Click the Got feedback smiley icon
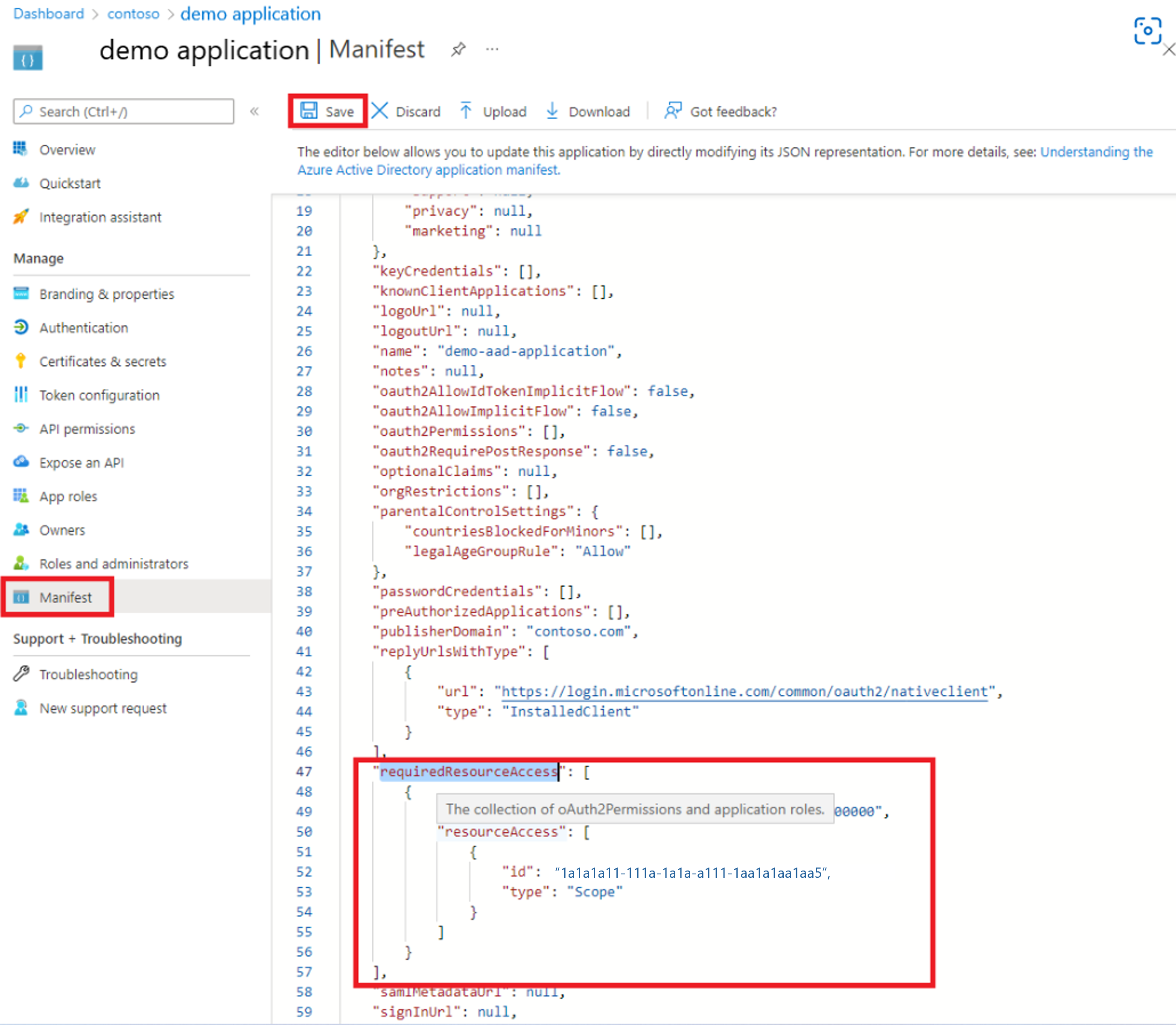This screenshot has height=1025, width=1176. coord(674,111)
